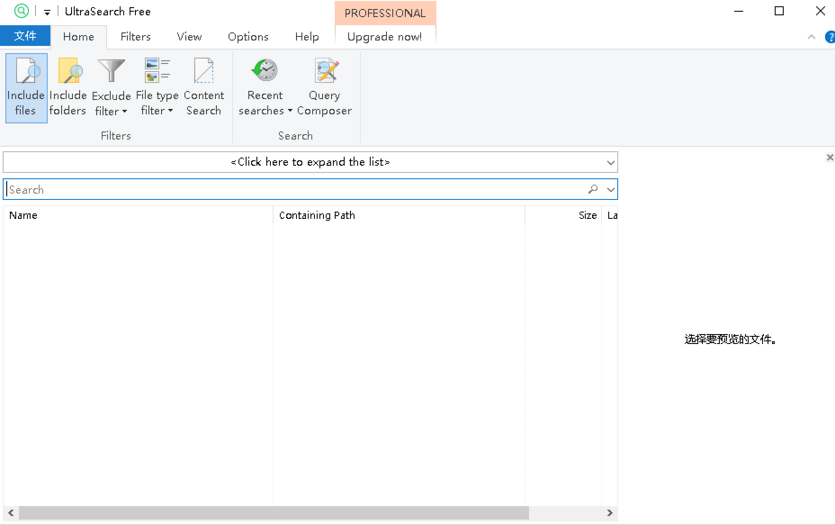Expand the drive list dropdown
This screenshot has height=525, width=835.
click(610, 162)
